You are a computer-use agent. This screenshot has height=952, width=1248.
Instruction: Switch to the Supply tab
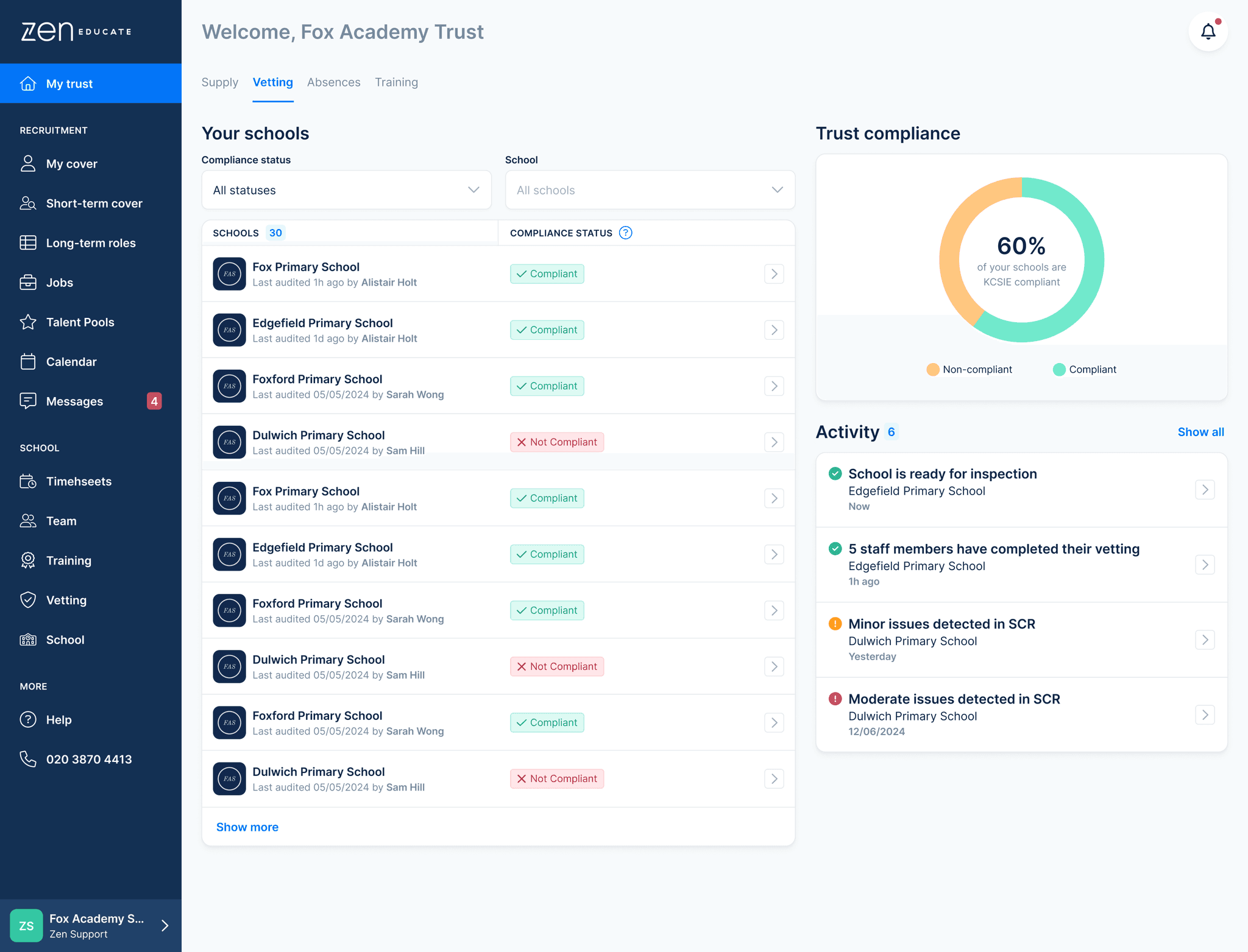219,82
